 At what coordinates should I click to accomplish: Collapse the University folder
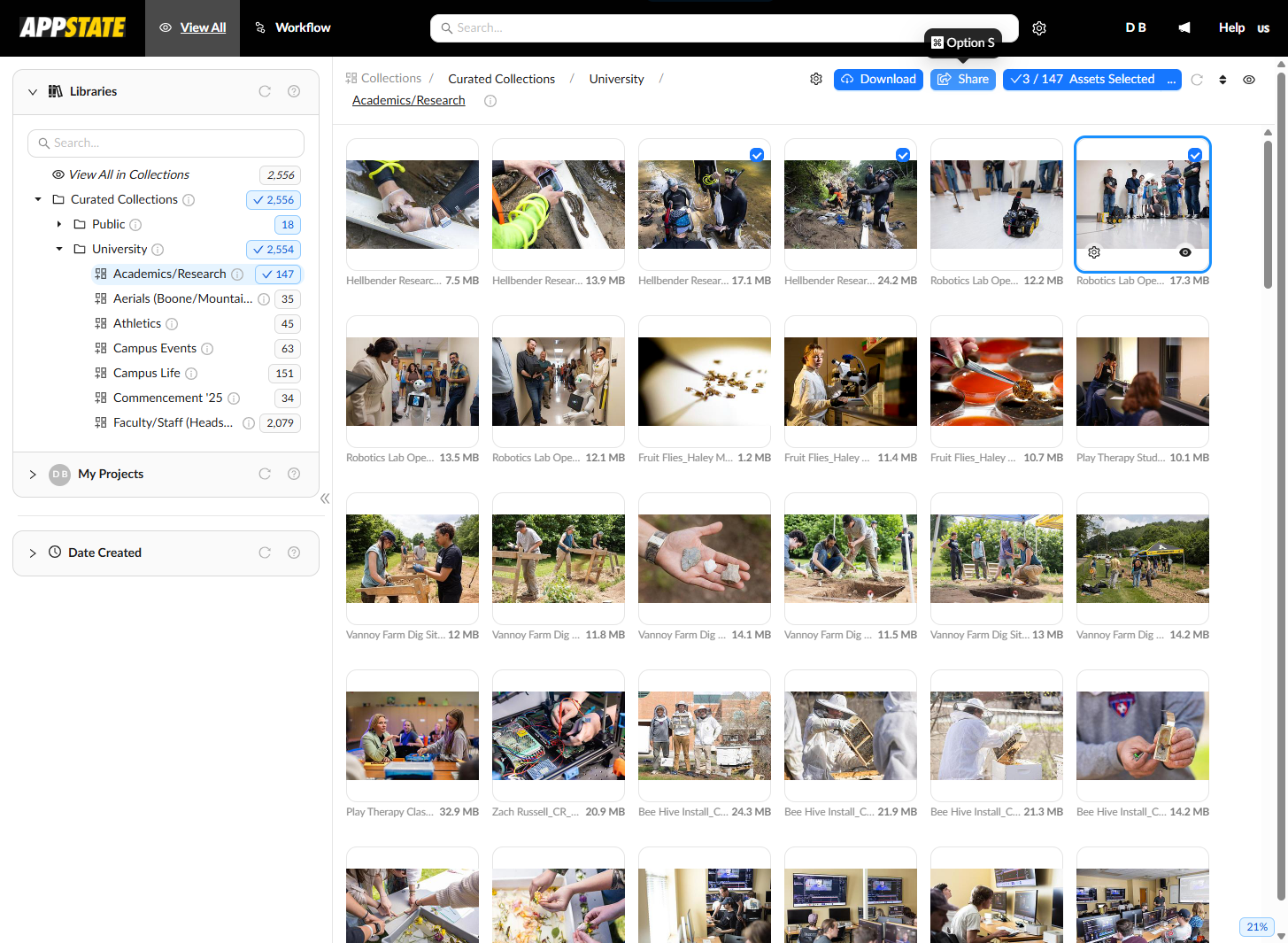tap(59, 249)
